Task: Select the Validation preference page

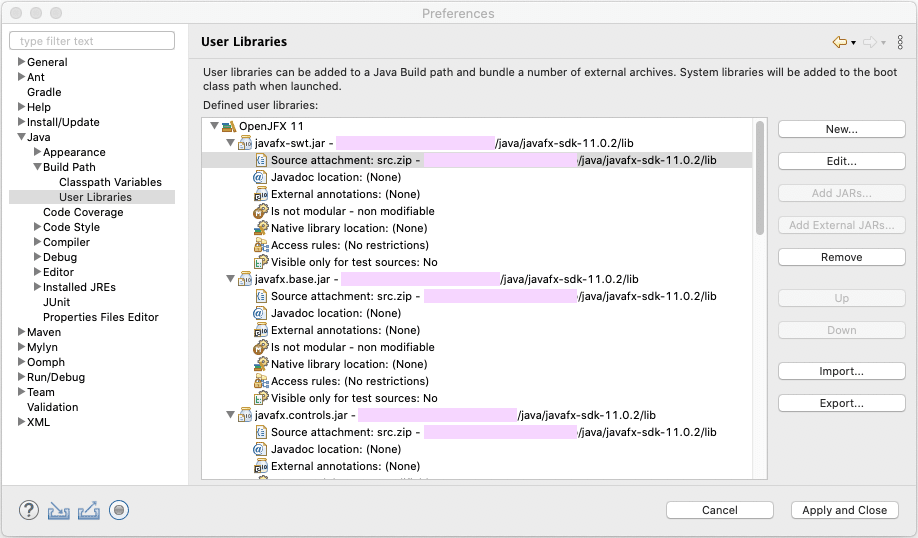Action: point(52,407)
